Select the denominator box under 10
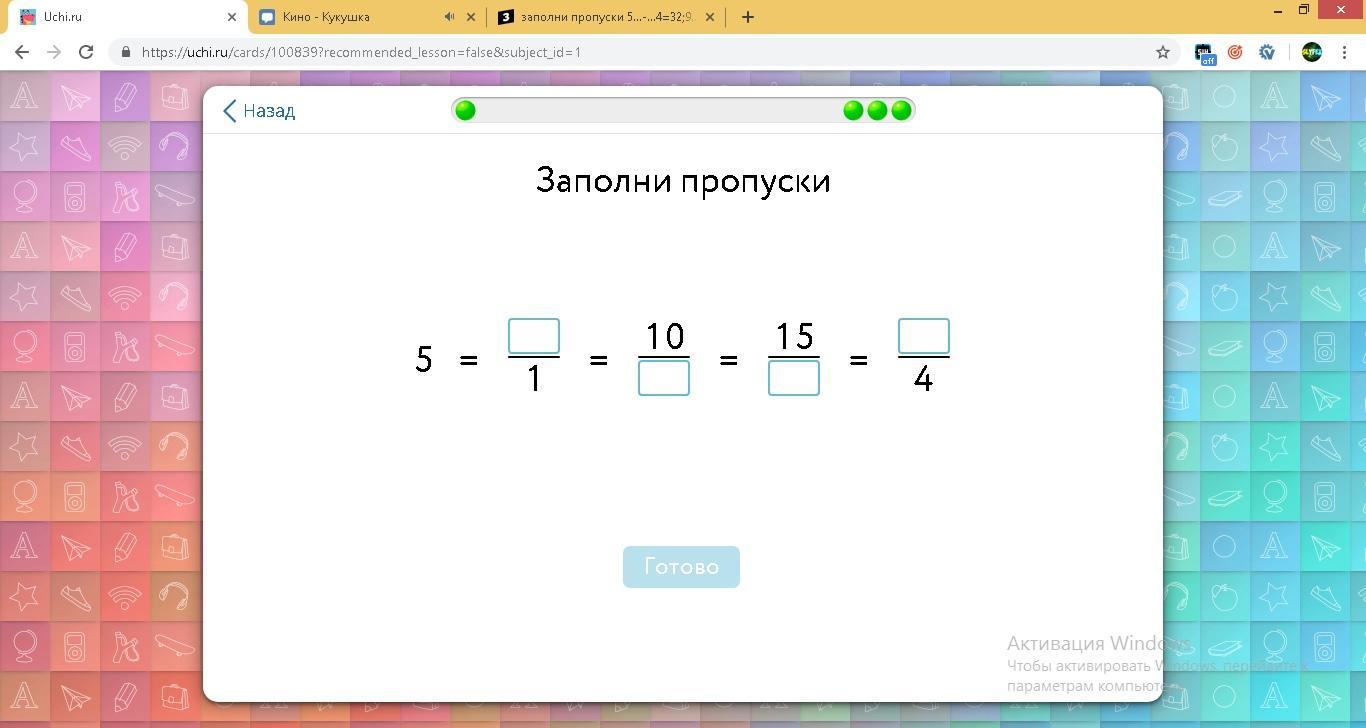This screenshot has height=728, width=1366. pos(664,378)
